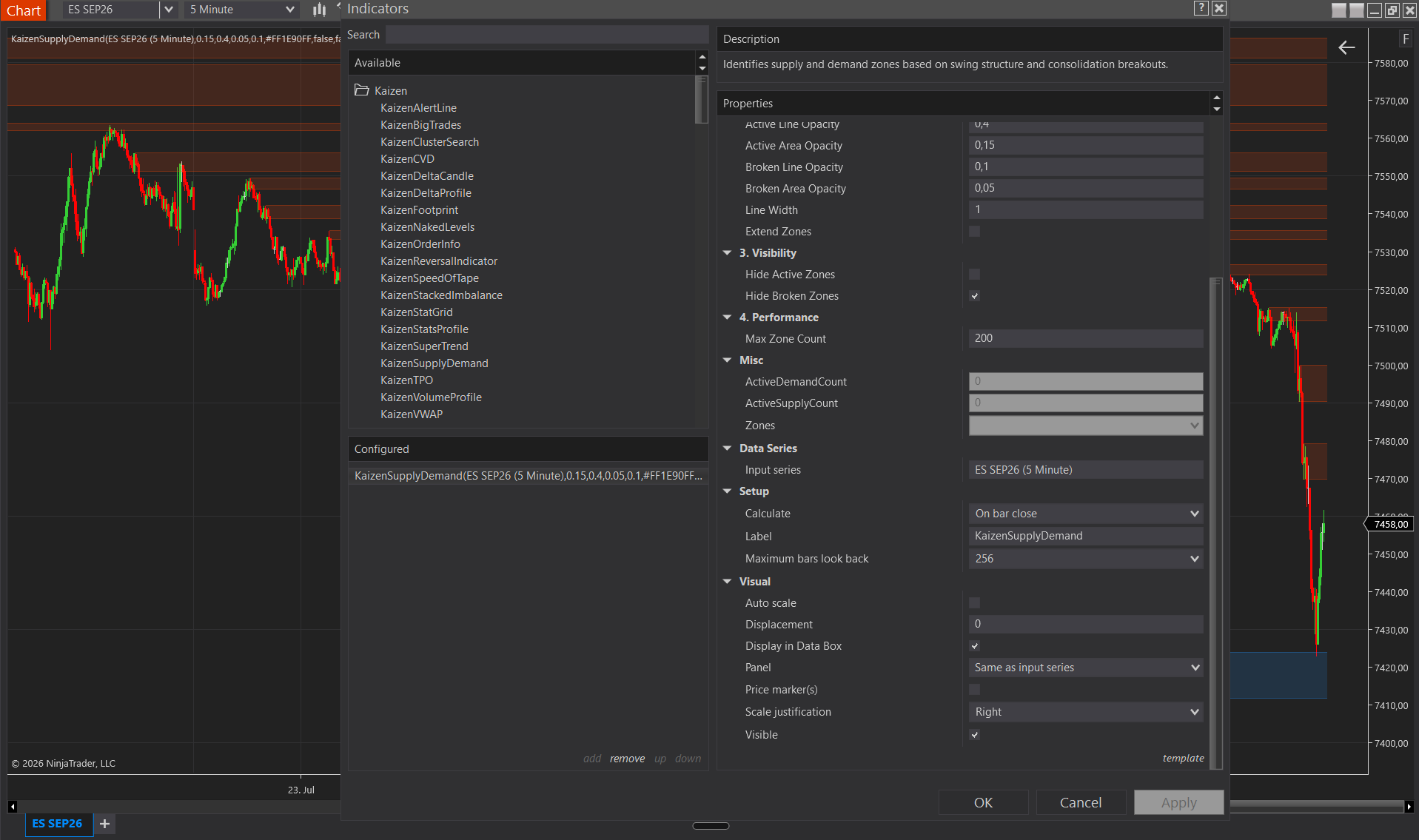Click the Search input field
This screenshot has height=840, width=1419.
547,35
